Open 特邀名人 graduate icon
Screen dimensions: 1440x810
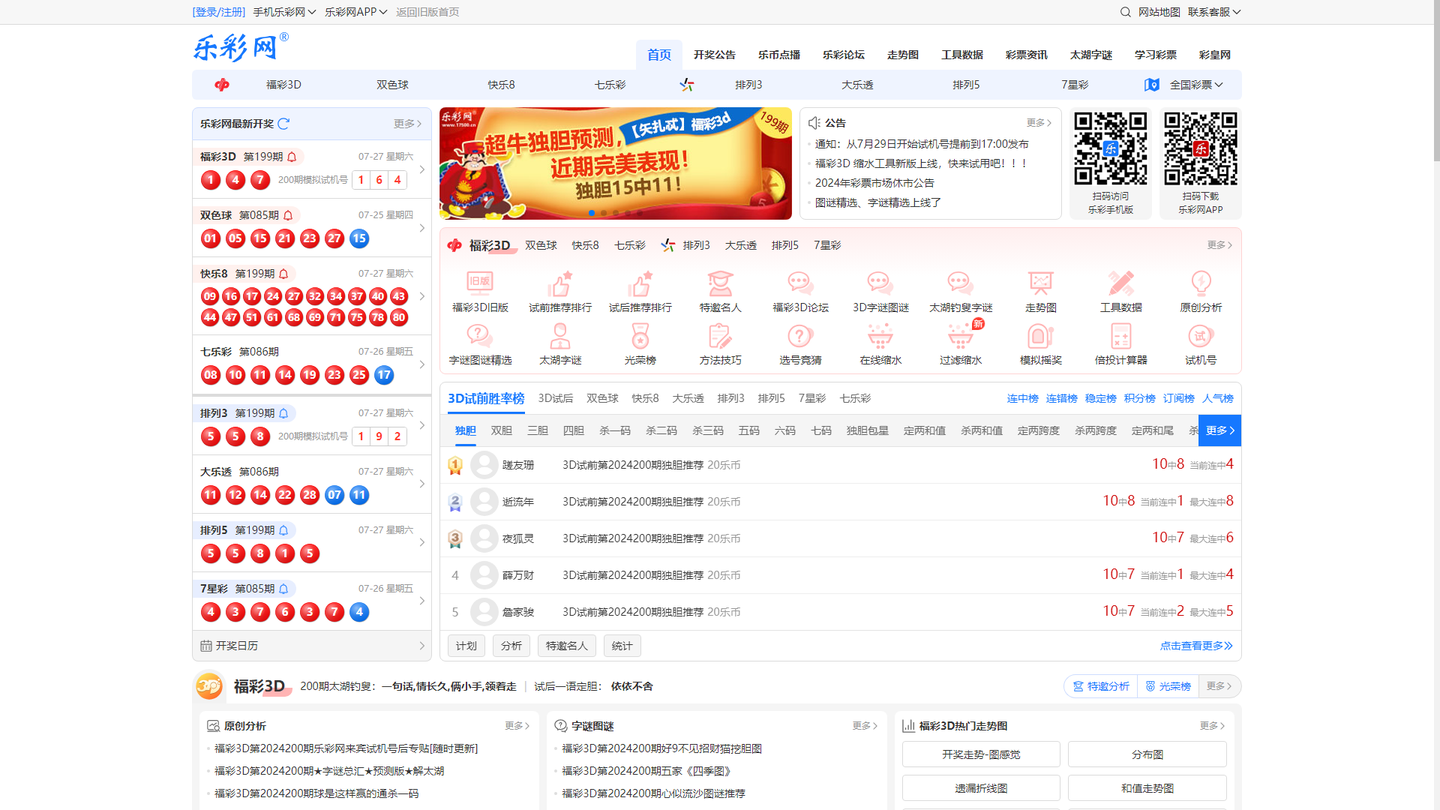[720, 283]
